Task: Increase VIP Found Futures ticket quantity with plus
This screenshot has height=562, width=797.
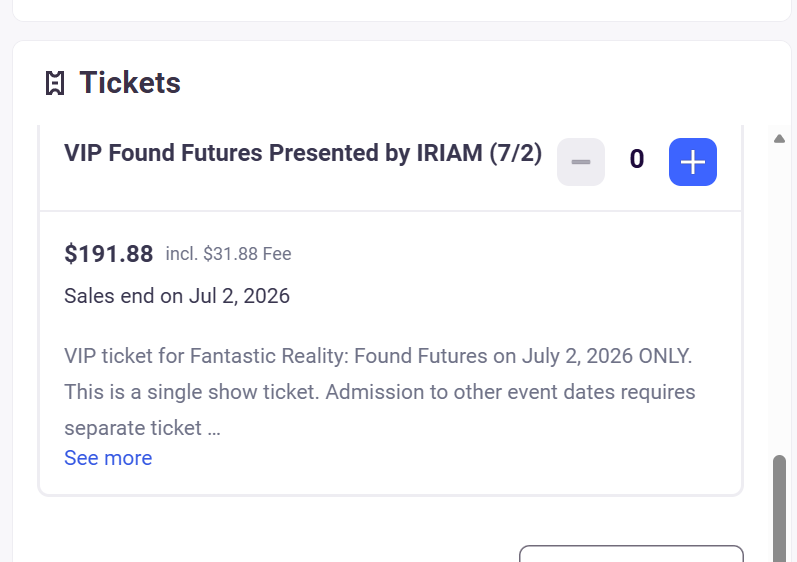Action: click(692, 162)
